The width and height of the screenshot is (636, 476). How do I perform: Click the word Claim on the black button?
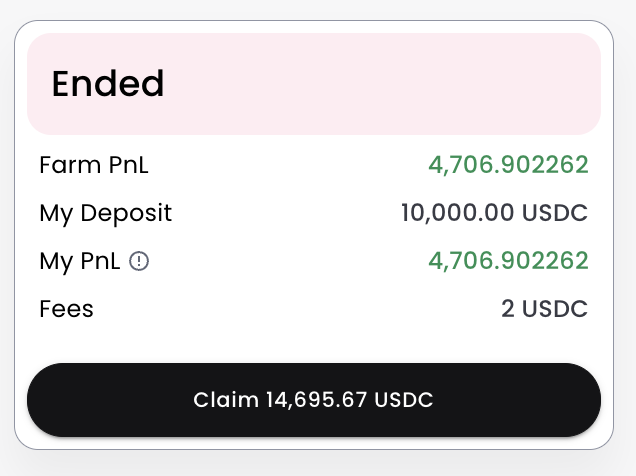tap(226, 400)
